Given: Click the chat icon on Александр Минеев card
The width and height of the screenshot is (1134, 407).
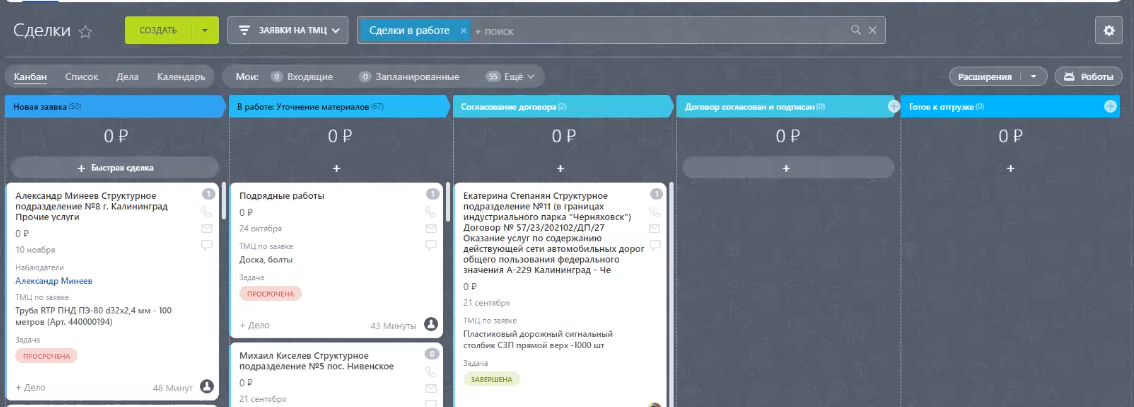Looking at the screenshot, I should (x=207, y=245).
